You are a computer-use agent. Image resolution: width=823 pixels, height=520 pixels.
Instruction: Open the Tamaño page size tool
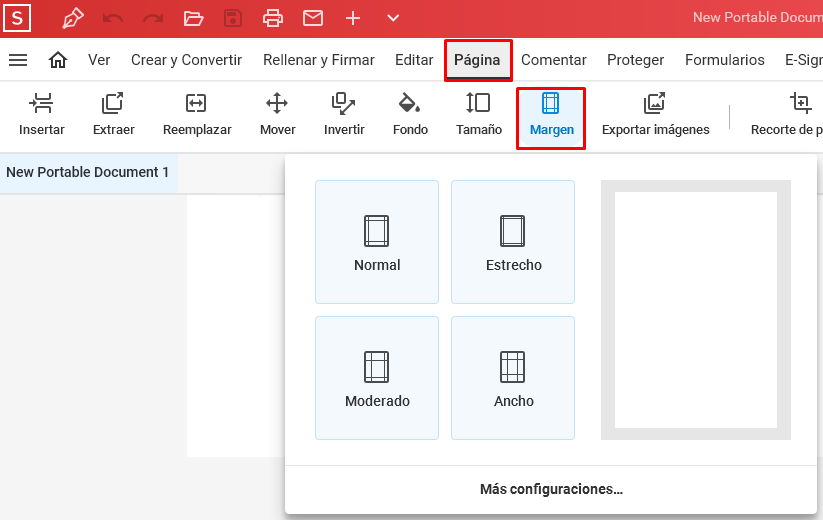coord(479,115)
